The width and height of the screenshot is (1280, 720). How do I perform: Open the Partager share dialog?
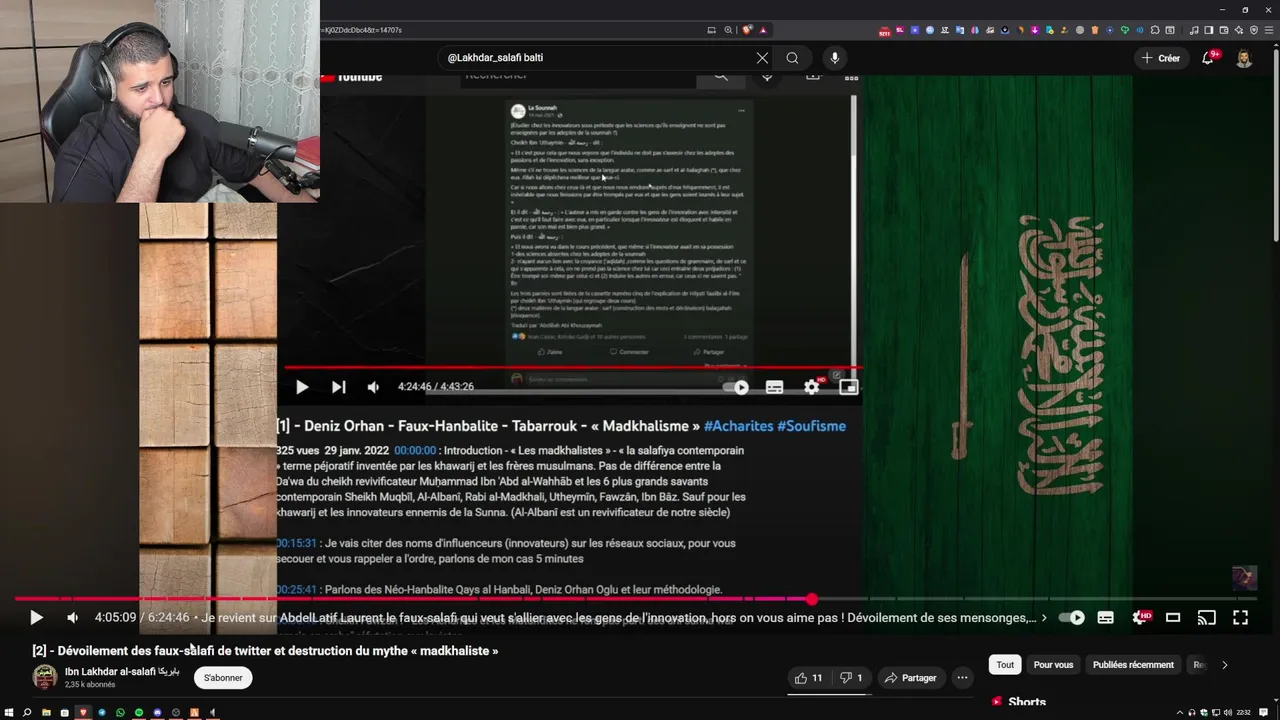911,678
